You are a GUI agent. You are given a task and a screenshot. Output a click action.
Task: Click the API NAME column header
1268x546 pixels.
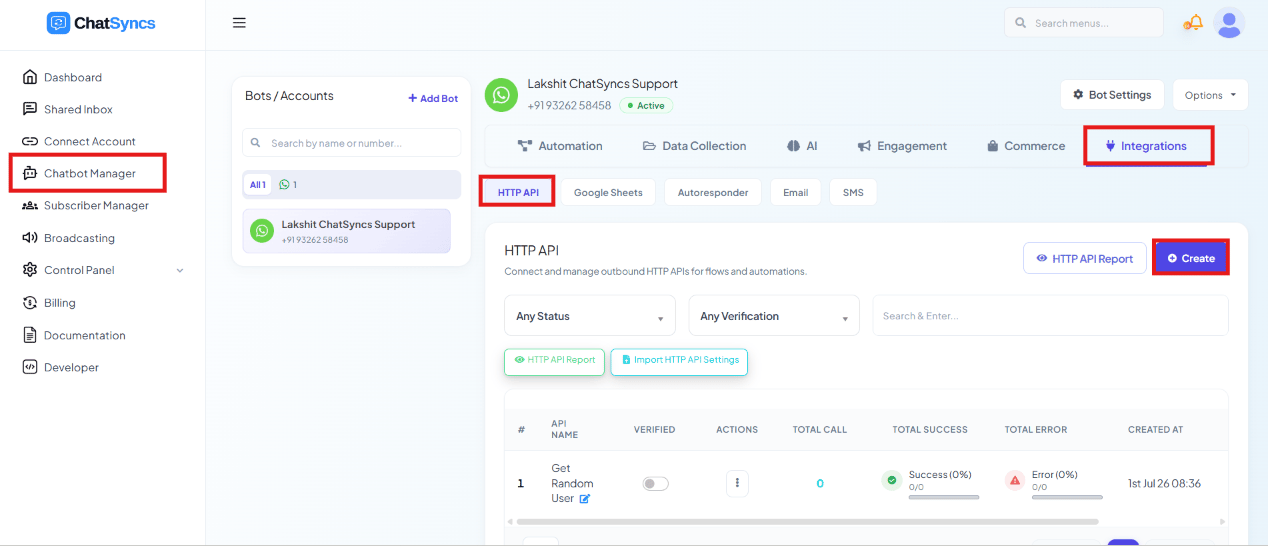pos(564,429)
